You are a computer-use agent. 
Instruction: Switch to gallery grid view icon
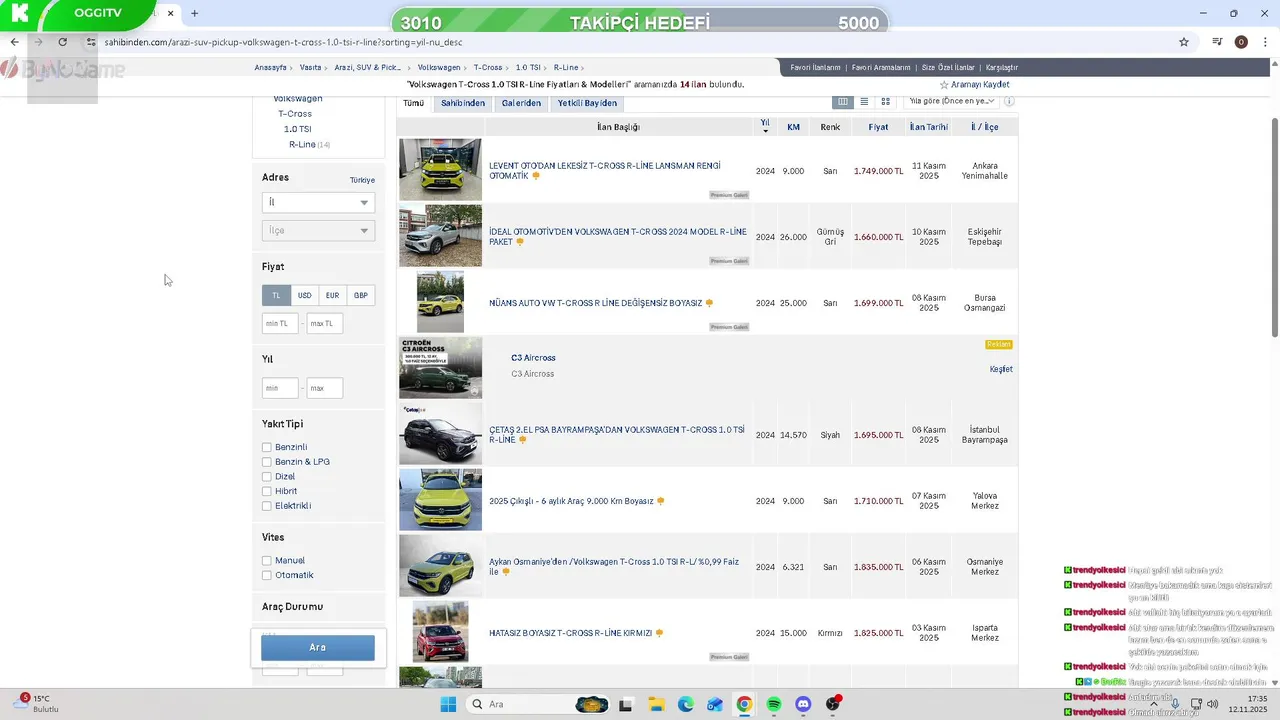[x=885, y=102]
